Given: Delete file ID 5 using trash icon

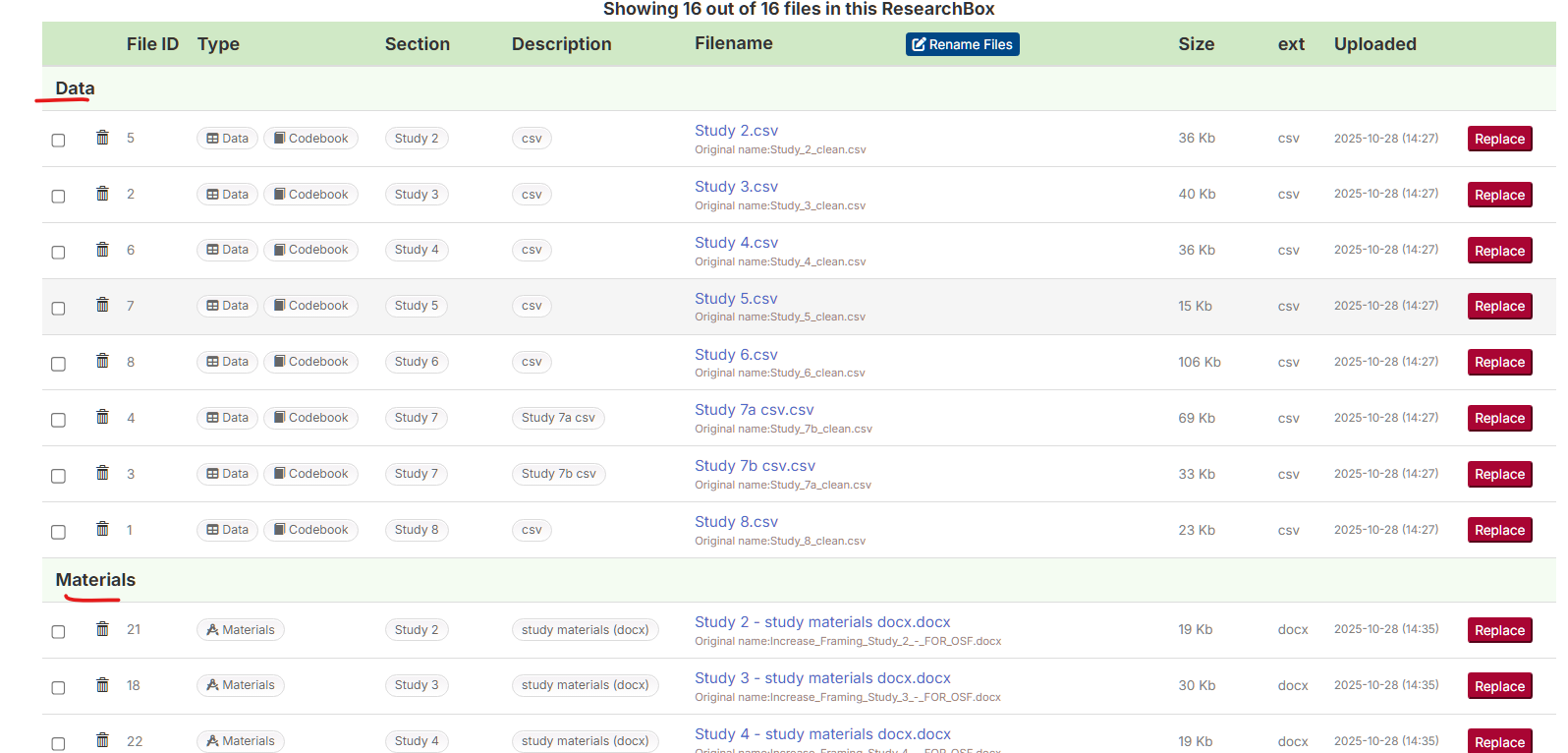Looking at the screenshot, I should (102, 138).
